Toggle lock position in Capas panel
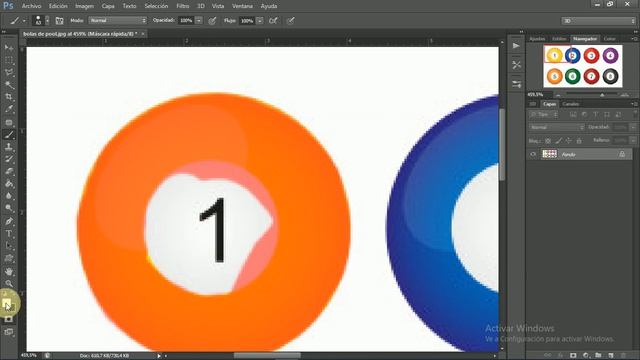The height and width of the screenshot is (360, 640). [x=569, y=141]
